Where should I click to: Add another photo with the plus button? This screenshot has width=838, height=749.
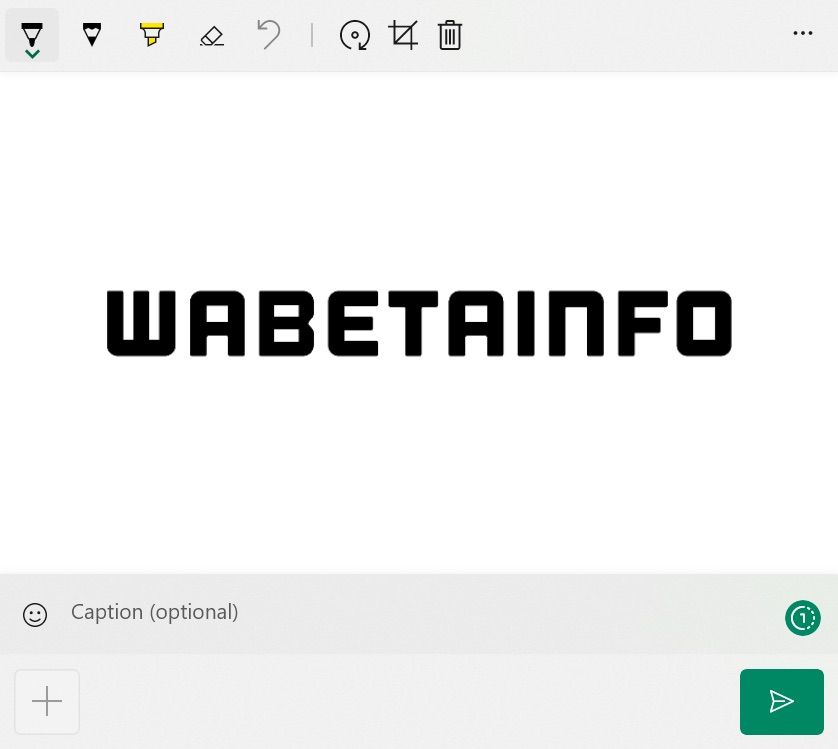click(46, 701)
